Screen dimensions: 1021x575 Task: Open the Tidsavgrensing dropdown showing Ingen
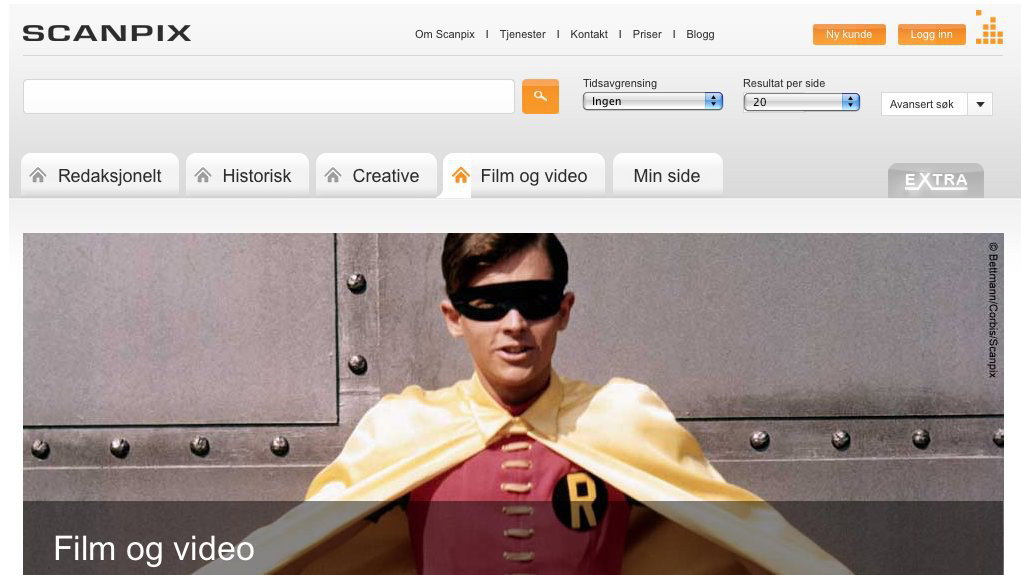(652, 101)
